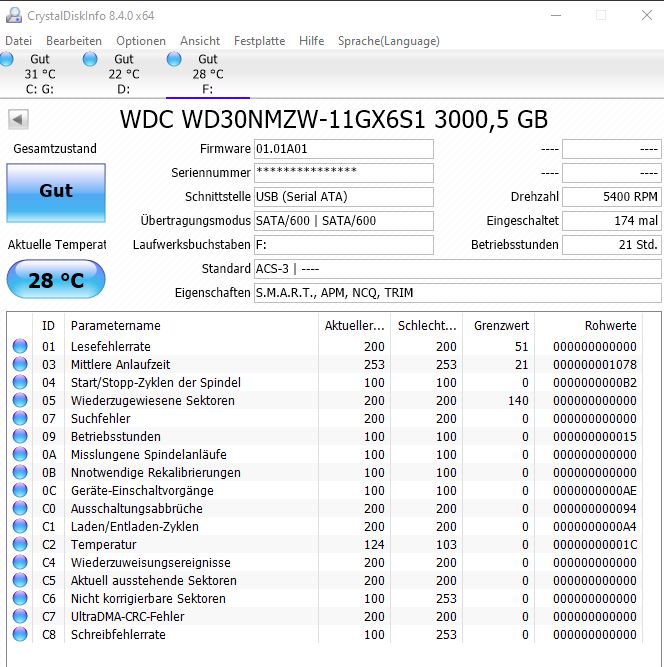Screen dimensions: 664x667
Task: Click the status orb for Aktuell ausstehende Sektoren
Action: [20, 580]
